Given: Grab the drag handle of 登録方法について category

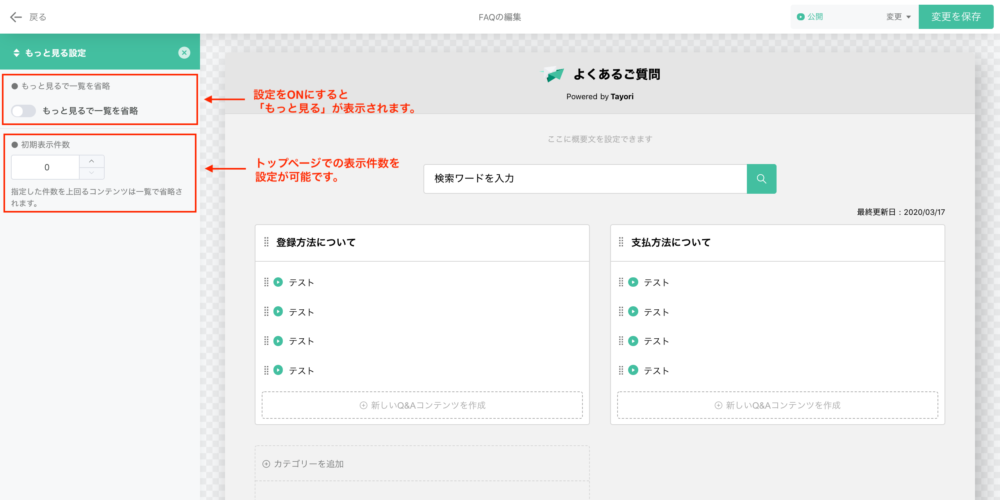Looking at the screenshot, I should click(x=267, y=243).
